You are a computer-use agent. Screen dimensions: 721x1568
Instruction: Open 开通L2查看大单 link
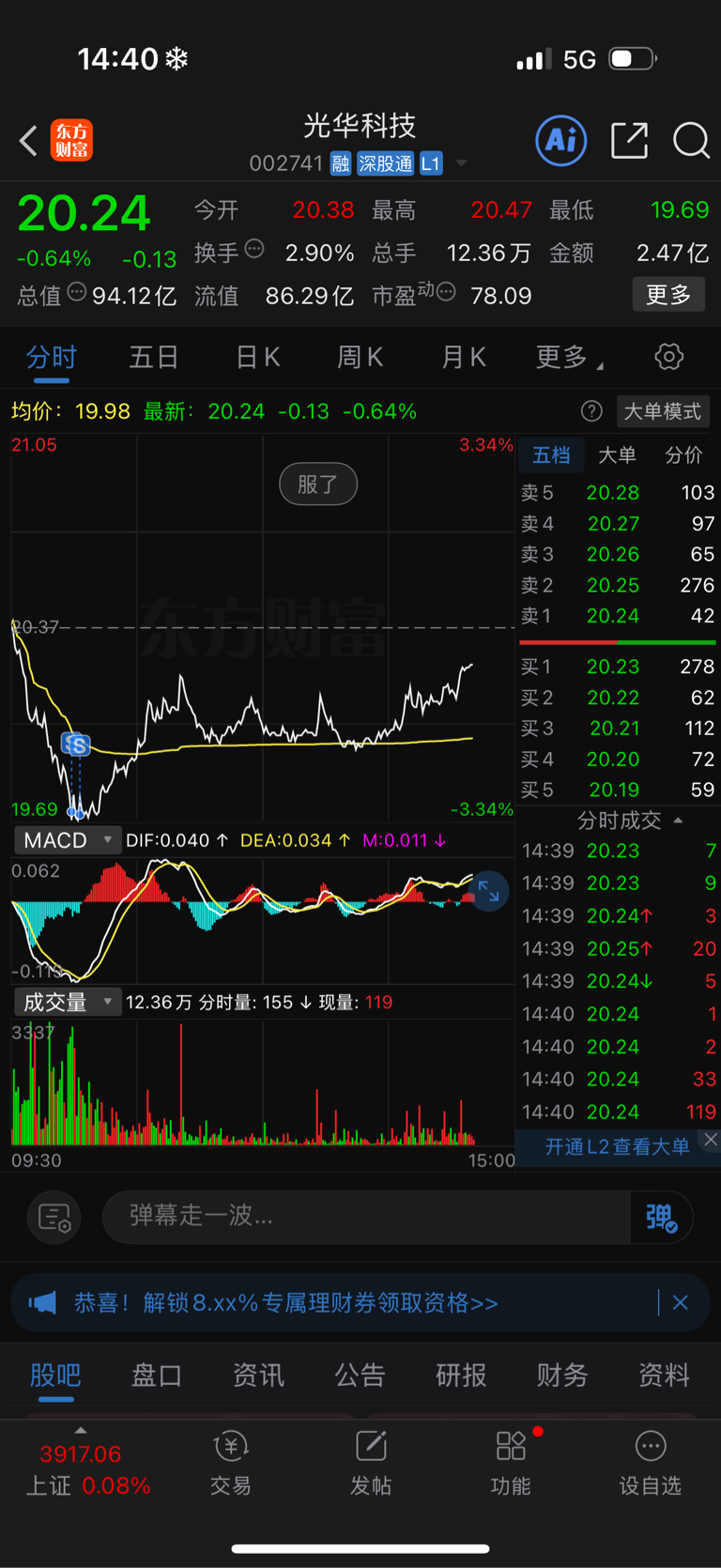[x=617, y=1146]
